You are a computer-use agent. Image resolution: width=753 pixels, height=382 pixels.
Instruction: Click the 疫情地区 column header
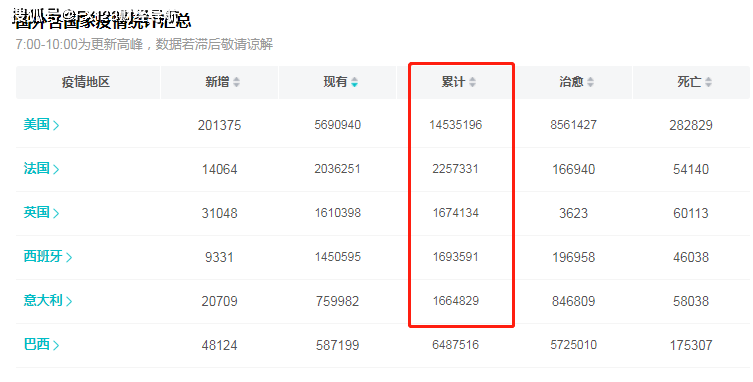click(x=86, y=82)
